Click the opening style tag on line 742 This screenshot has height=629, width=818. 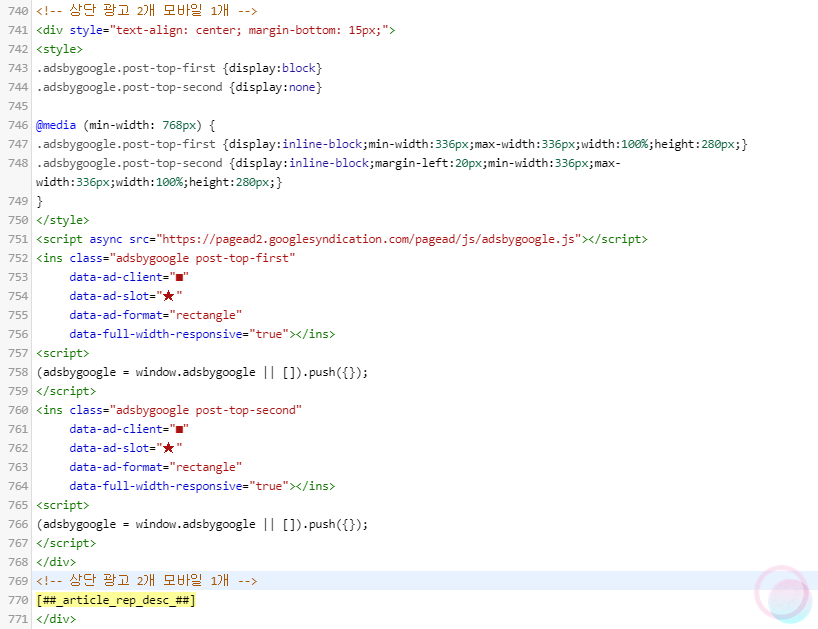coord(59,49)
